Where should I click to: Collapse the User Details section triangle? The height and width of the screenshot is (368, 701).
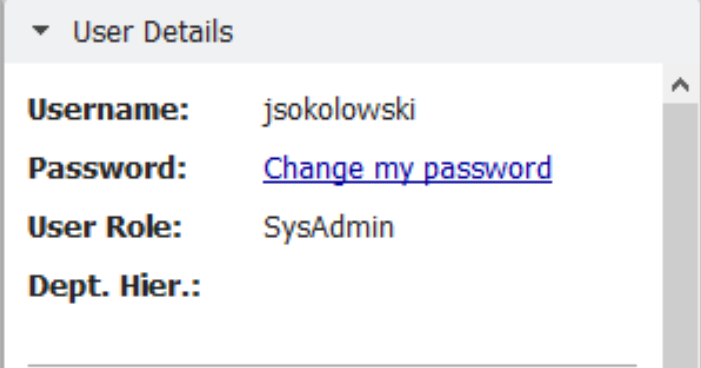(x=41, y=31)
